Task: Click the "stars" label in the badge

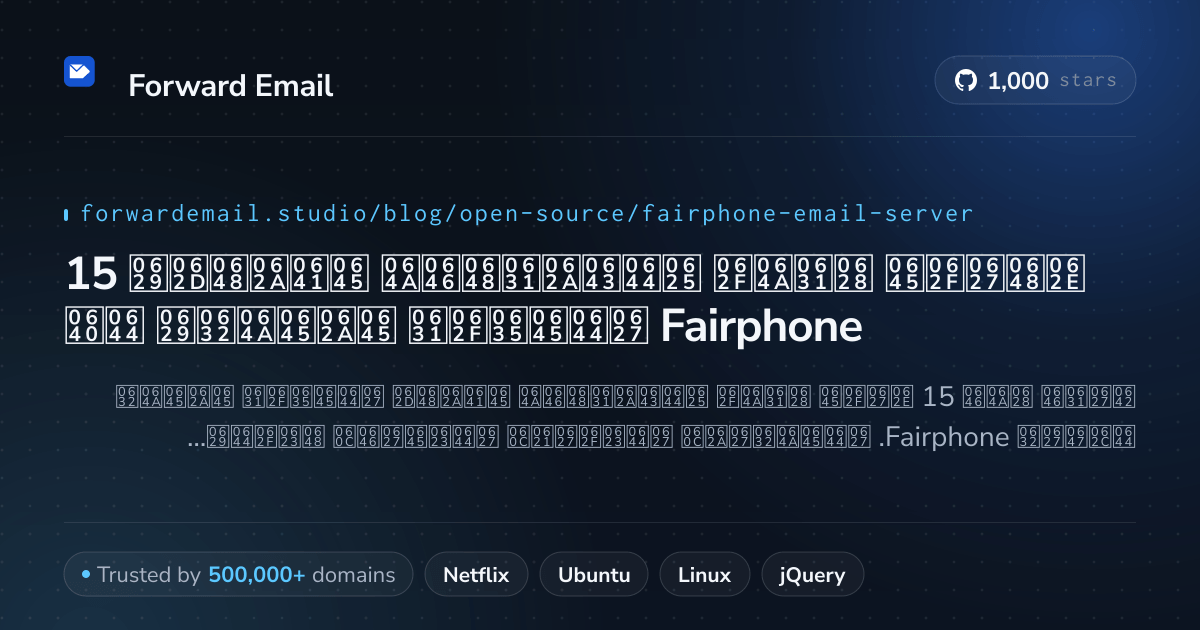Action: pos(1088,81)
